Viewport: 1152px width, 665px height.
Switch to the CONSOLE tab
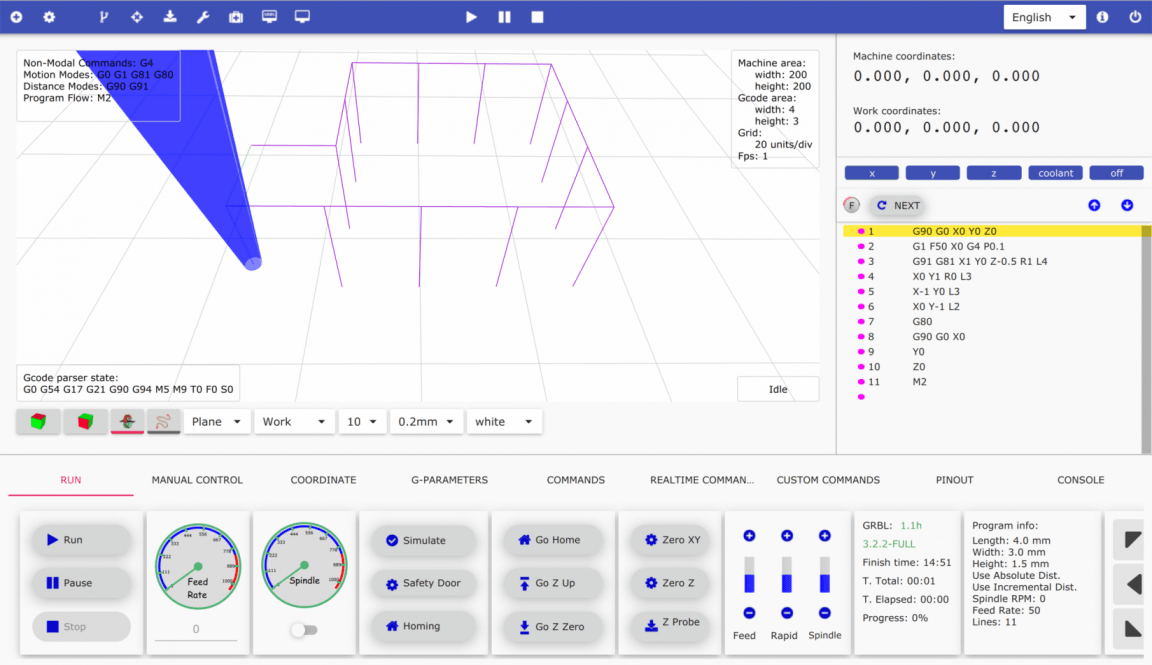pos(1080,480)
